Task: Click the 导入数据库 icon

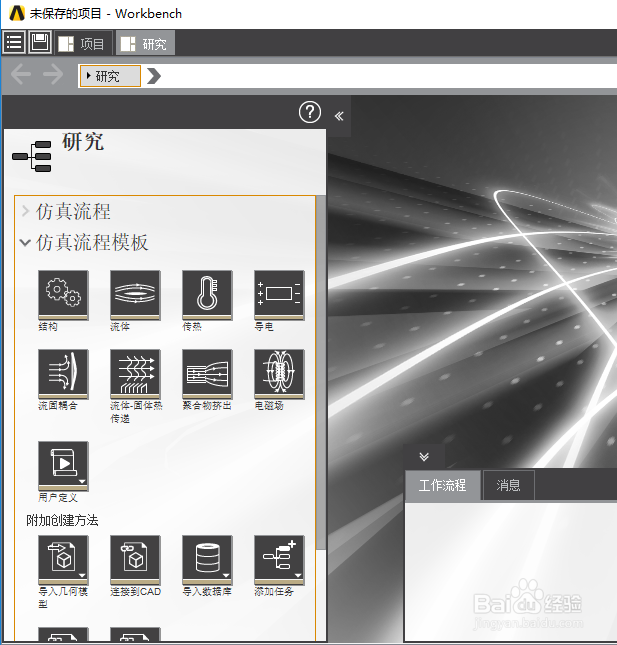Action: 207,560
